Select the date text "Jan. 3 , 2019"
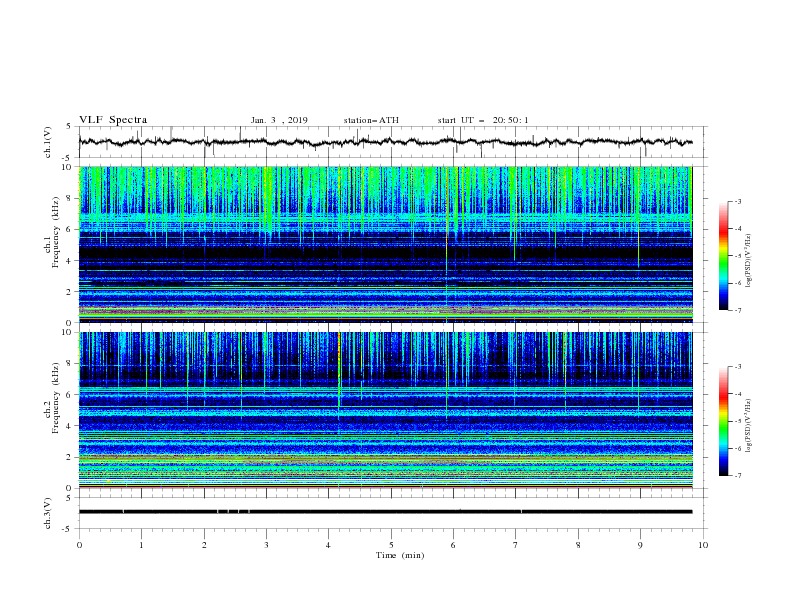 (x=279, y=120)
